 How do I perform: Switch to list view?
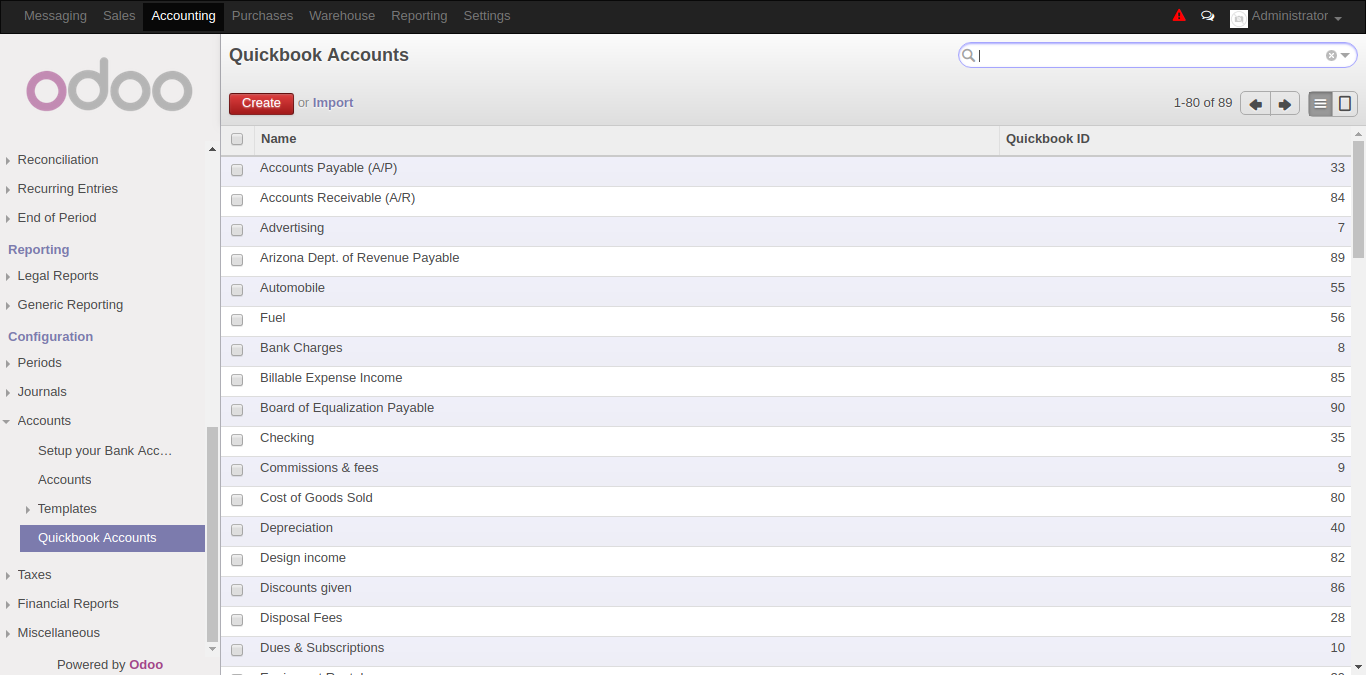click(1321, 104)
